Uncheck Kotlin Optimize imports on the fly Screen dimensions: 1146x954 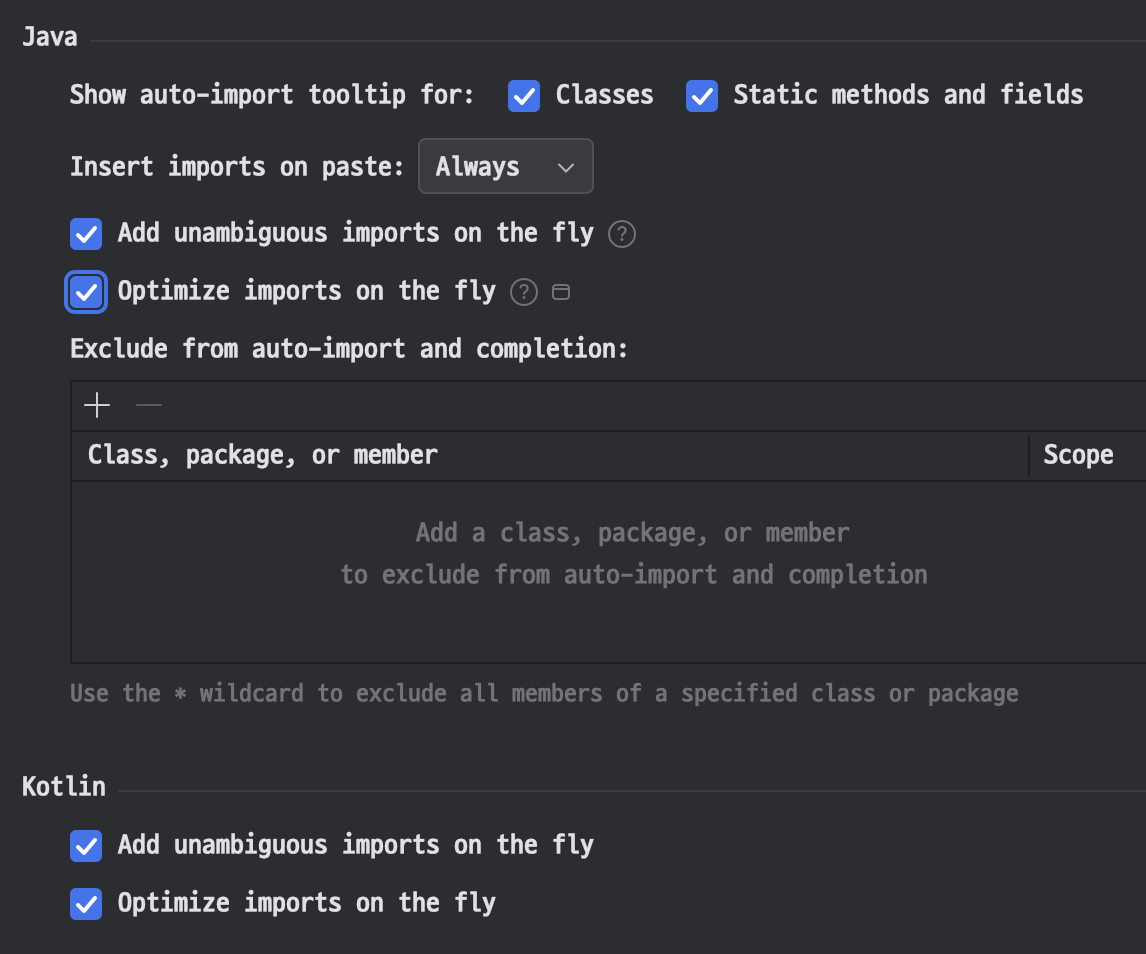pyautogui.click(x=86, y=904)
